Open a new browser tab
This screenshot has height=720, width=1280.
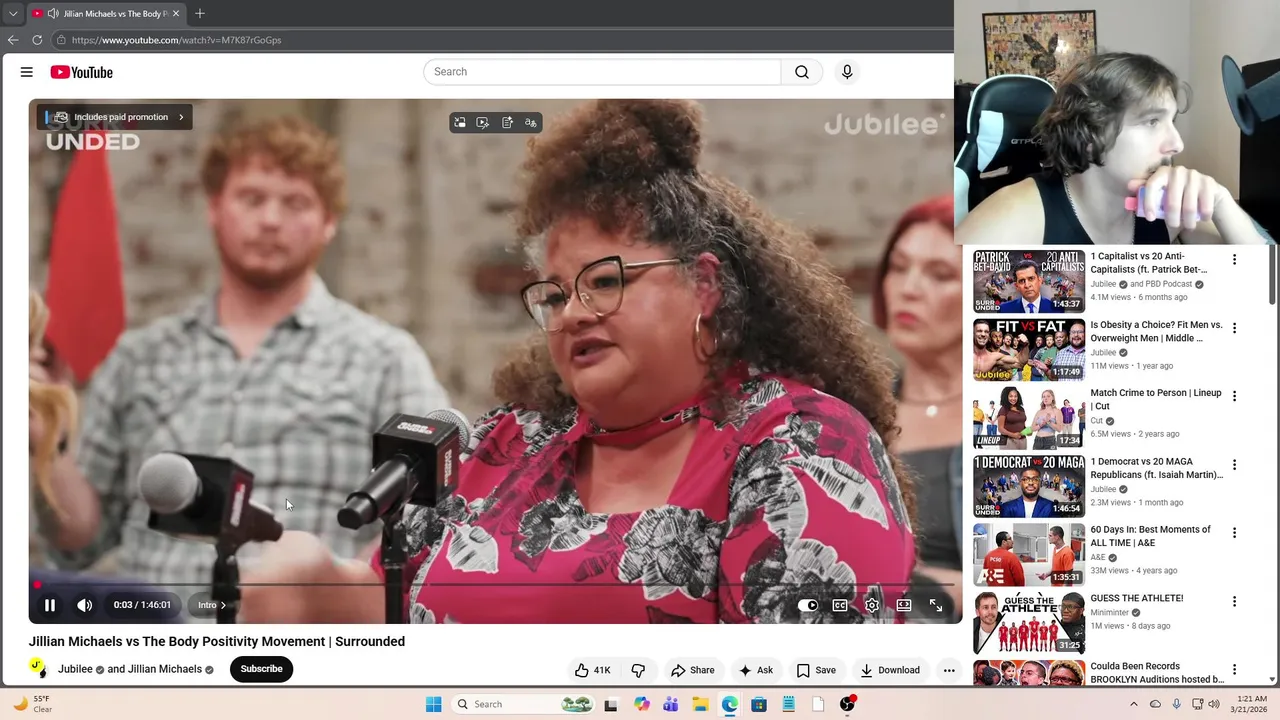200,14
